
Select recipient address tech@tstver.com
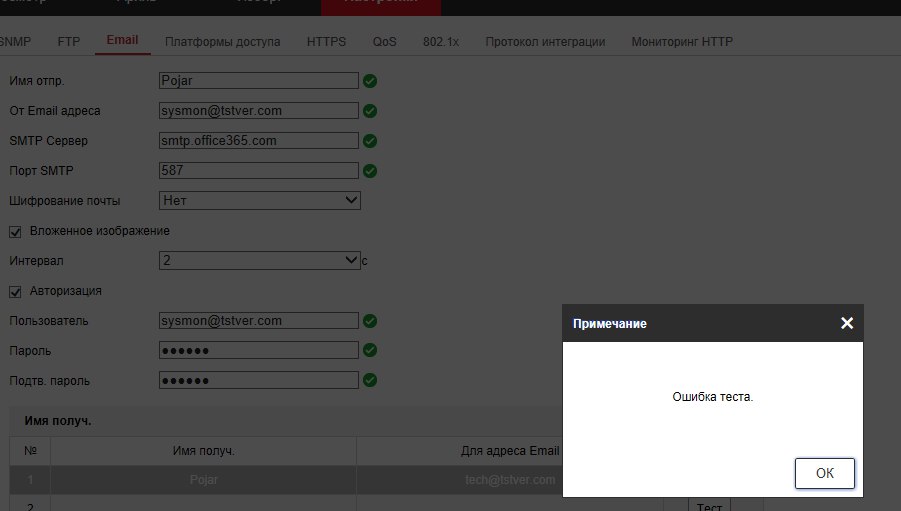point(510,480)
